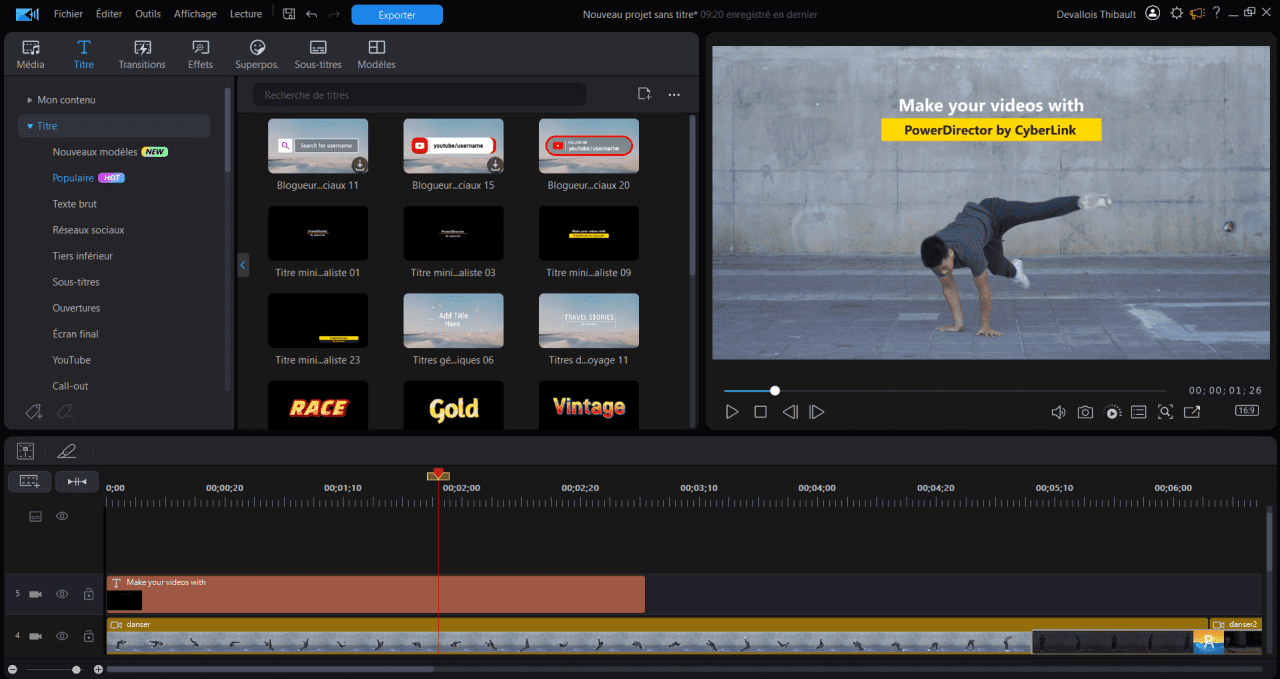Open the Affichage menu

(x=195, y=13)
